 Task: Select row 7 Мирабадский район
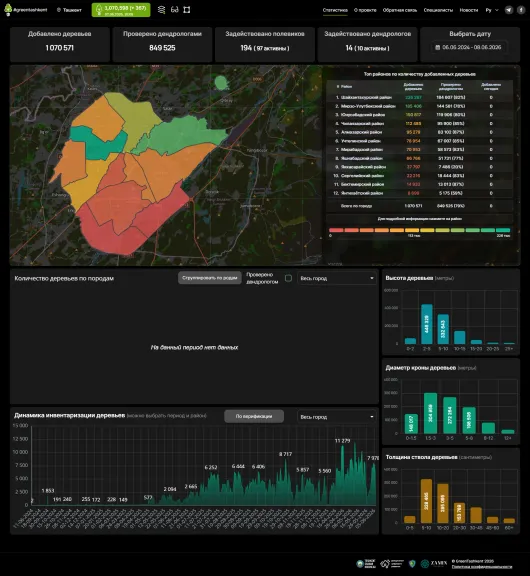419,150
